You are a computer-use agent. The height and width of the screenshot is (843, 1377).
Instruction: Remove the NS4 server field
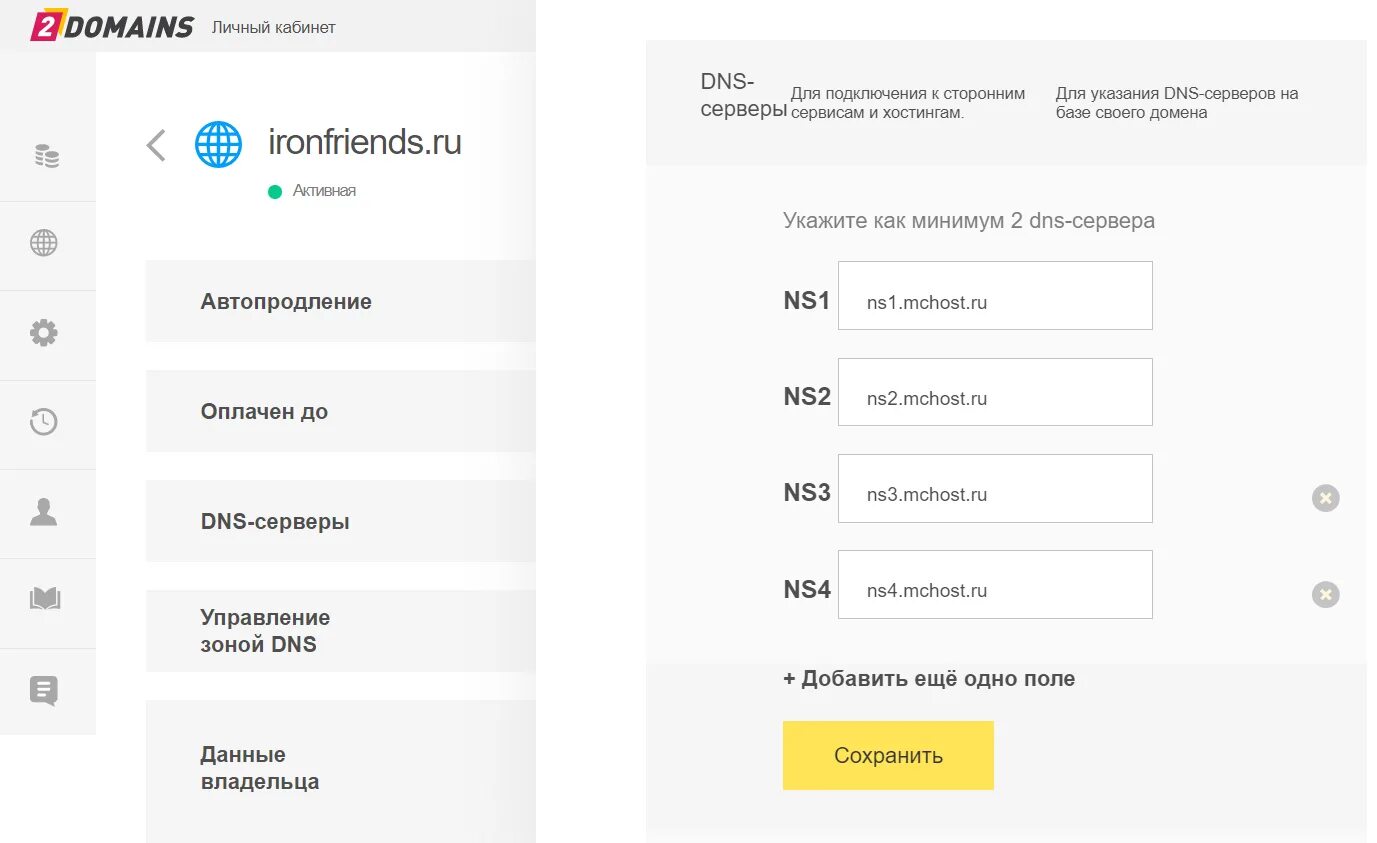1325,594
